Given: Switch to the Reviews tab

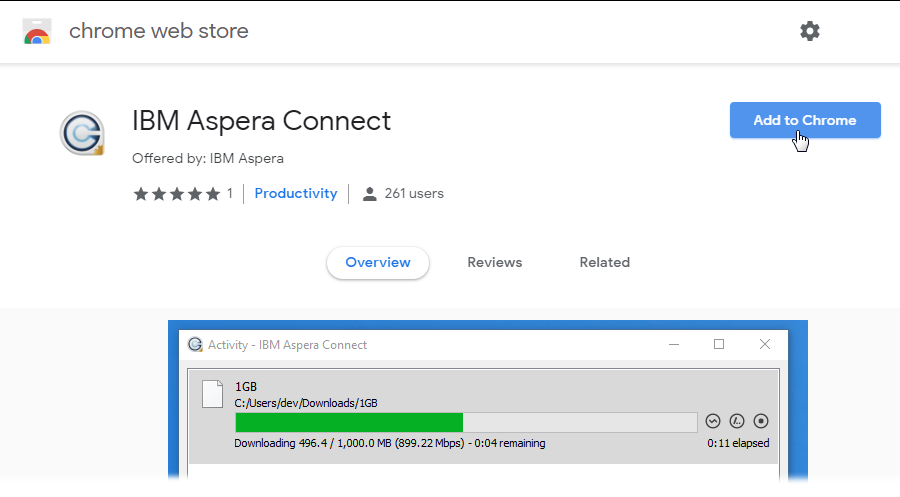Looking at the screenshot, I should pyautogui.click(x=494, y=262).
